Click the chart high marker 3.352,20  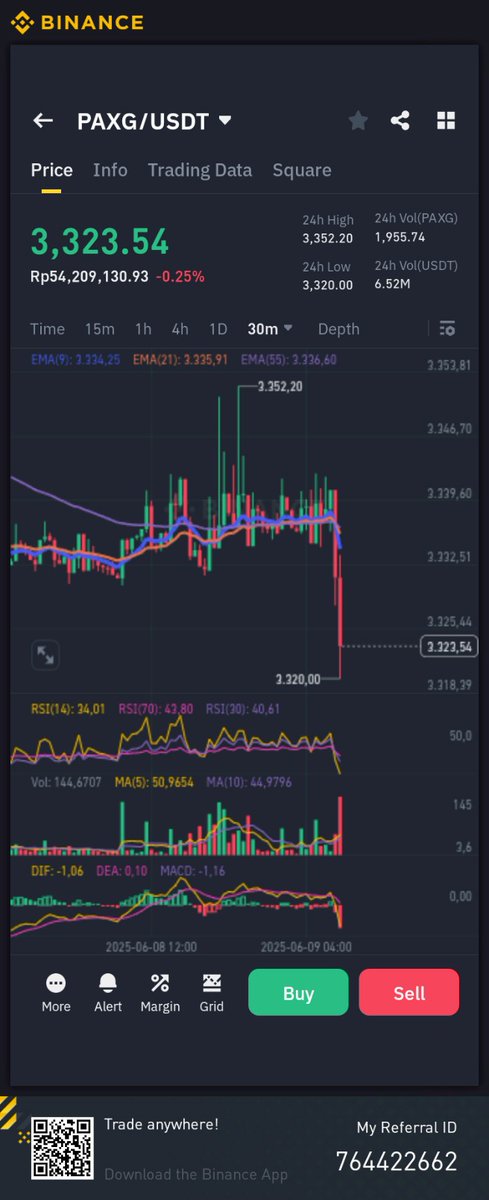[279, 386]
